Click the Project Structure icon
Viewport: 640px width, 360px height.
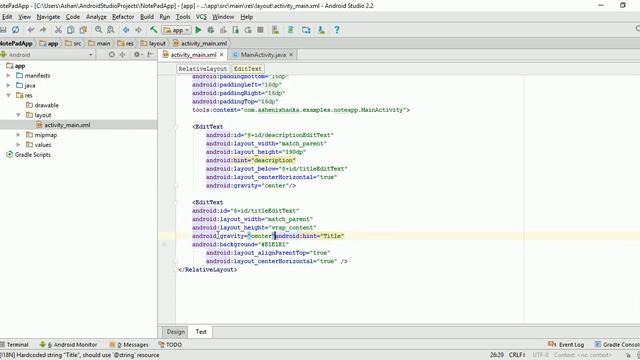point(306,30)
